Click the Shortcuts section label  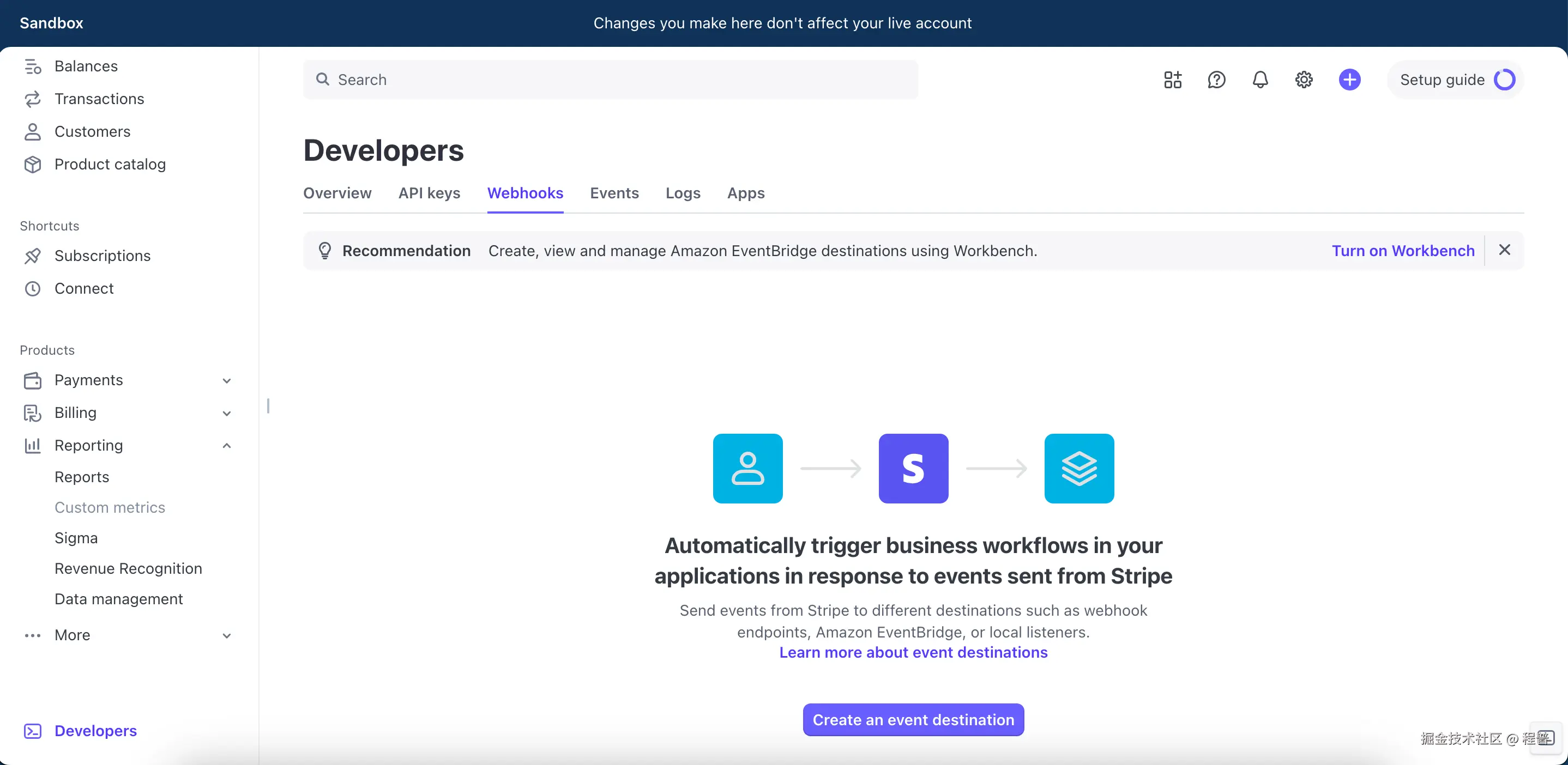pyautogui.click(x=49, y=226)
